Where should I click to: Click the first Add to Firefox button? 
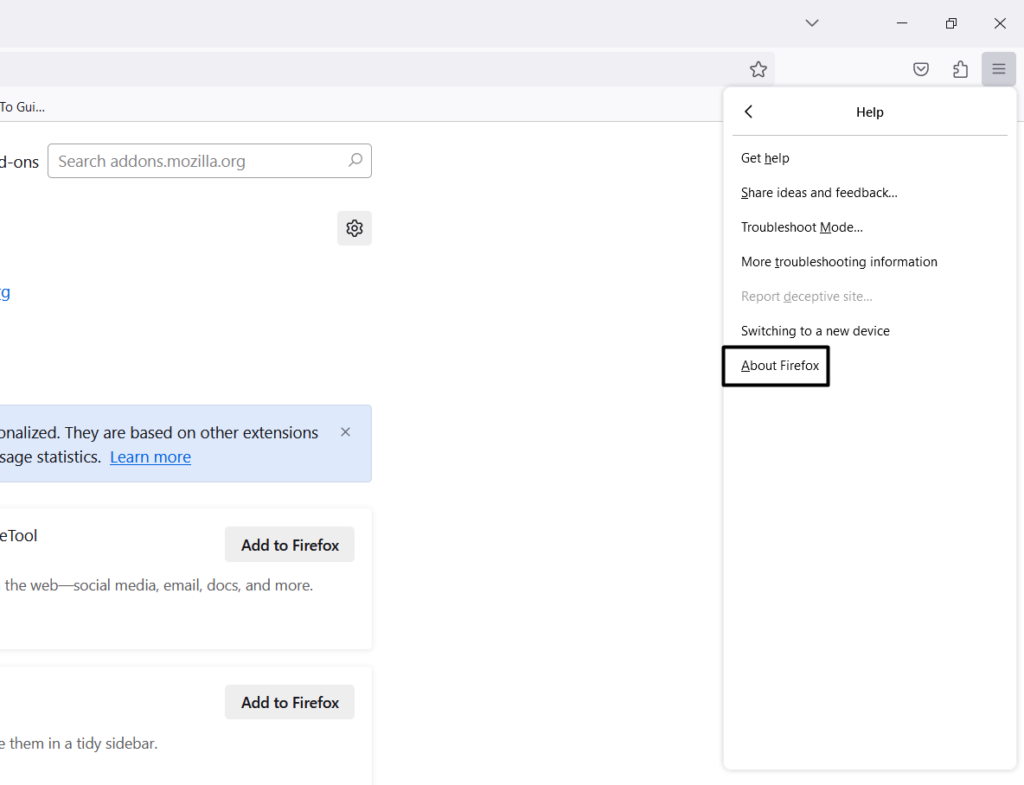(290, 545)
